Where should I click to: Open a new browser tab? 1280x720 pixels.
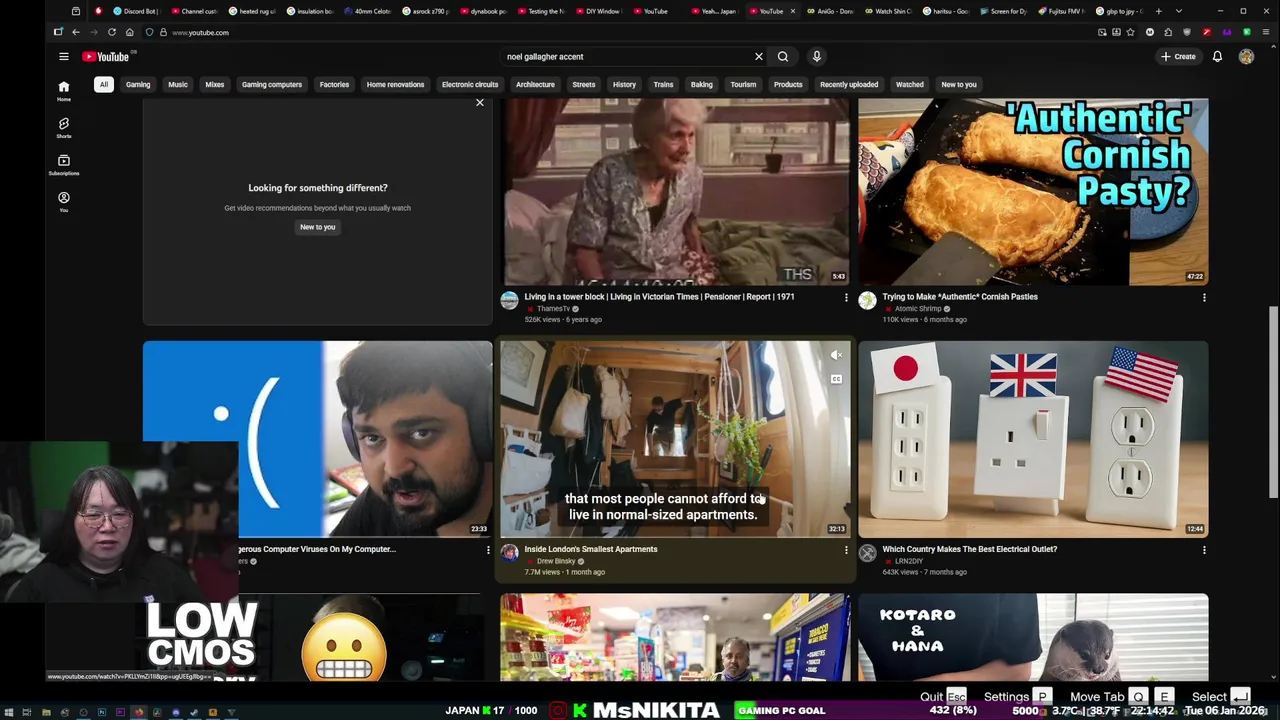point(1158,11)
